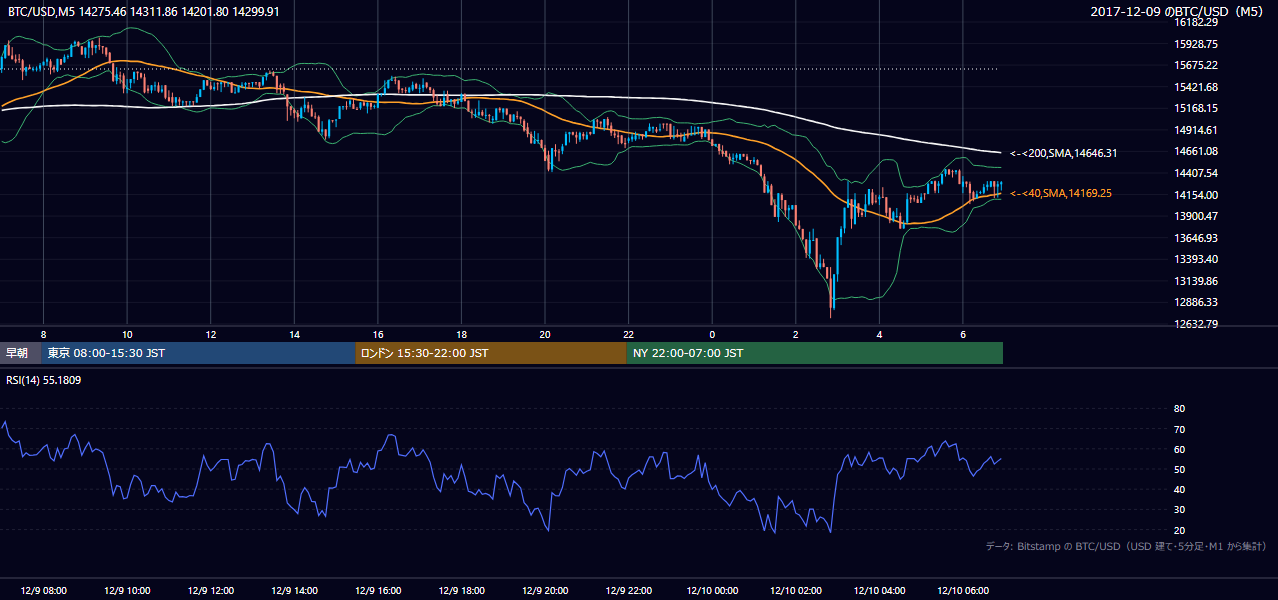Click the bottom date label 12/9 16:00
The width and height of the screenshot is (1278, 600).
378,591
